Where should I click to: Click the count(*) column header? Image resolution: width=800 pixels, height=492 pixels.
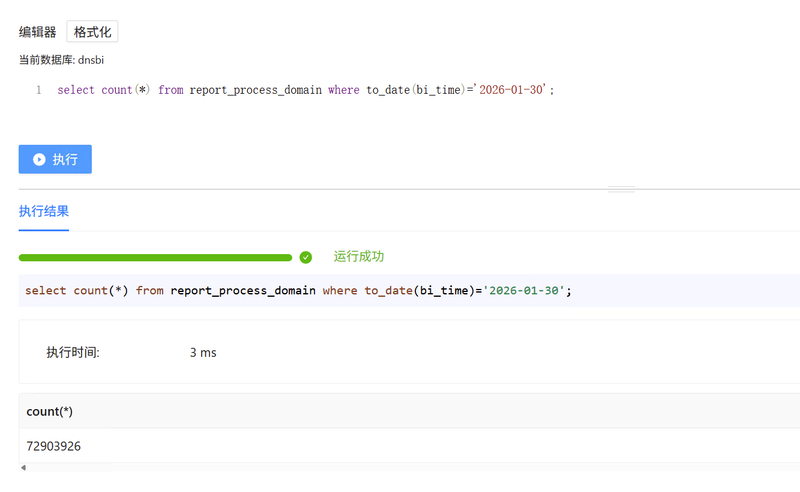(x=49, y=411)
